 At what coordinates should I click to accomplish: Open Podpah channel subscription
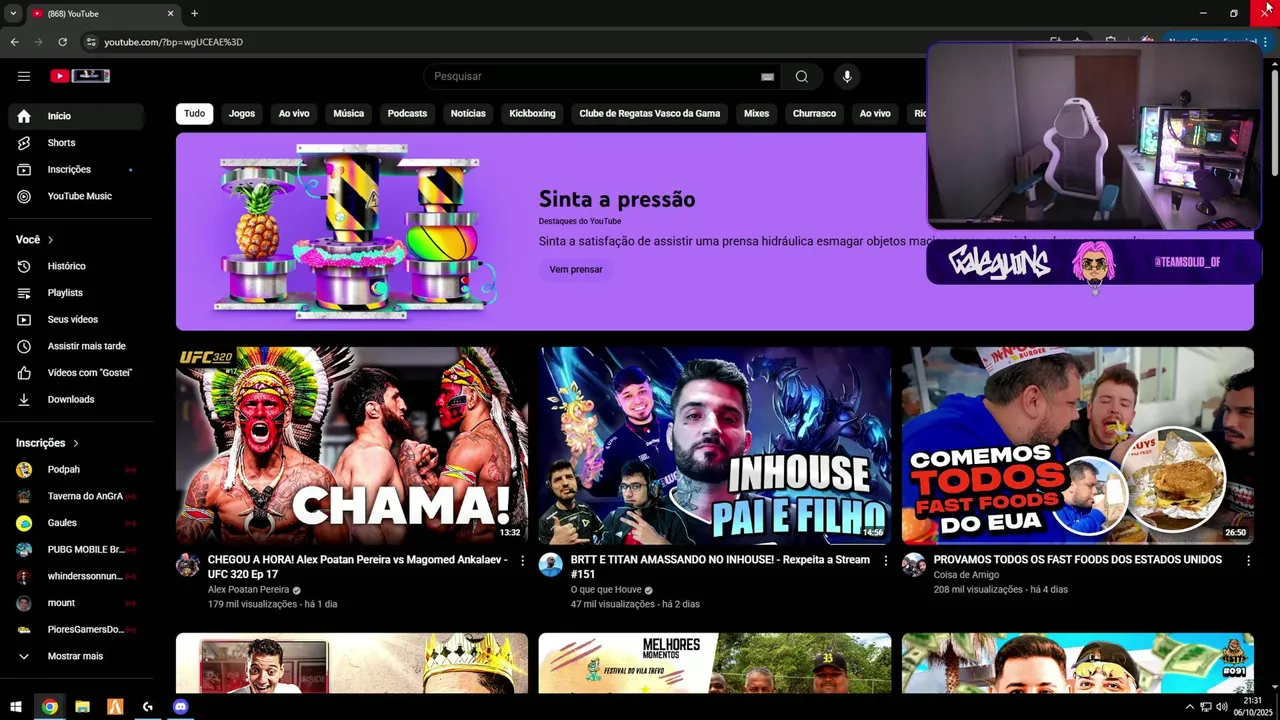pos(76,470)
